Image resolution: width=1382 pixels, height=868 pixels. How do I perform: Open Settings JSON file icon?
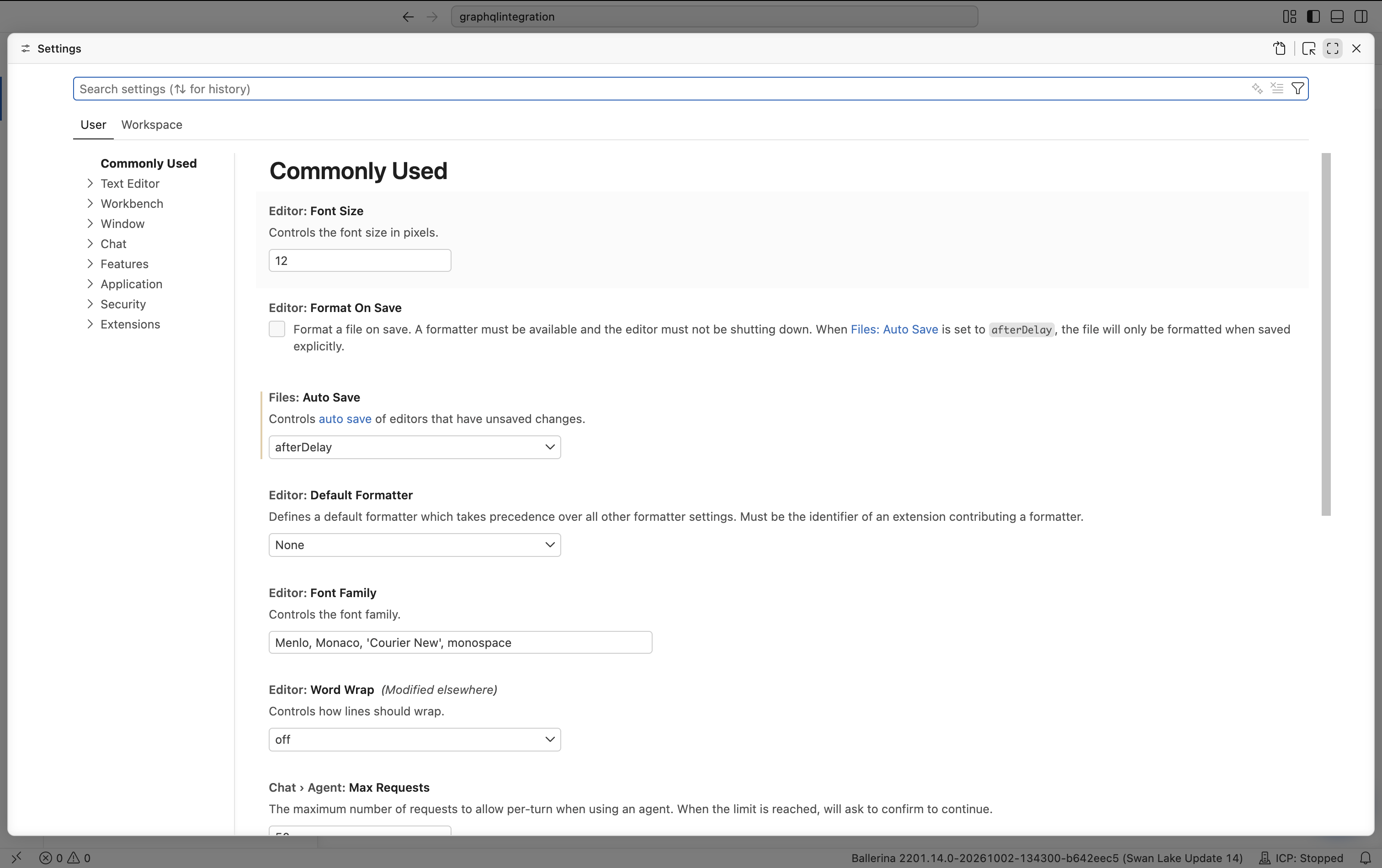point(1279,49)
